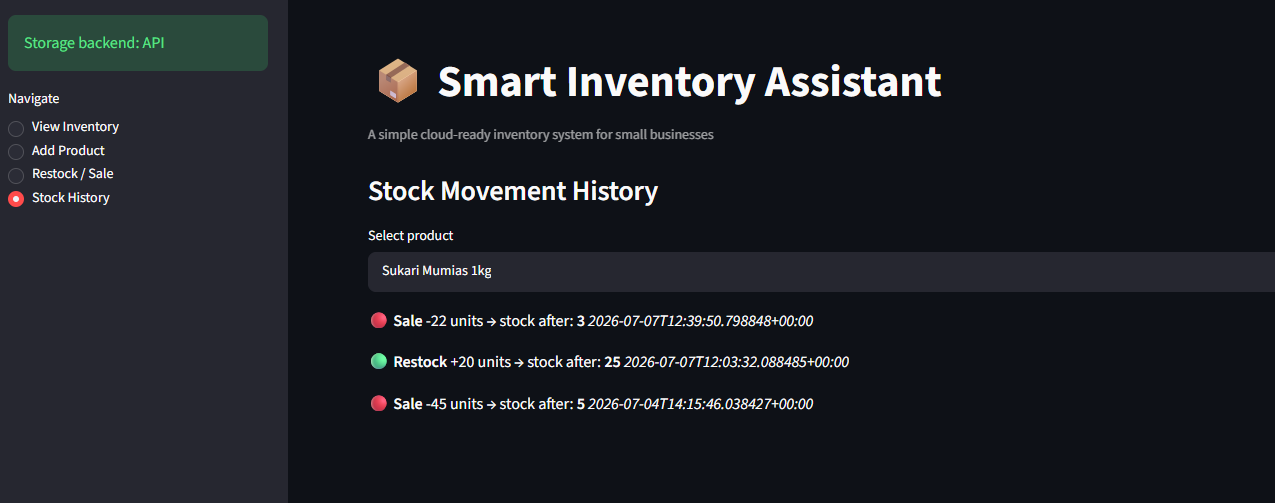Click the Navigate label in sidebar
This screenshot has width=1275, height=503.
click(x=34, y=98)
